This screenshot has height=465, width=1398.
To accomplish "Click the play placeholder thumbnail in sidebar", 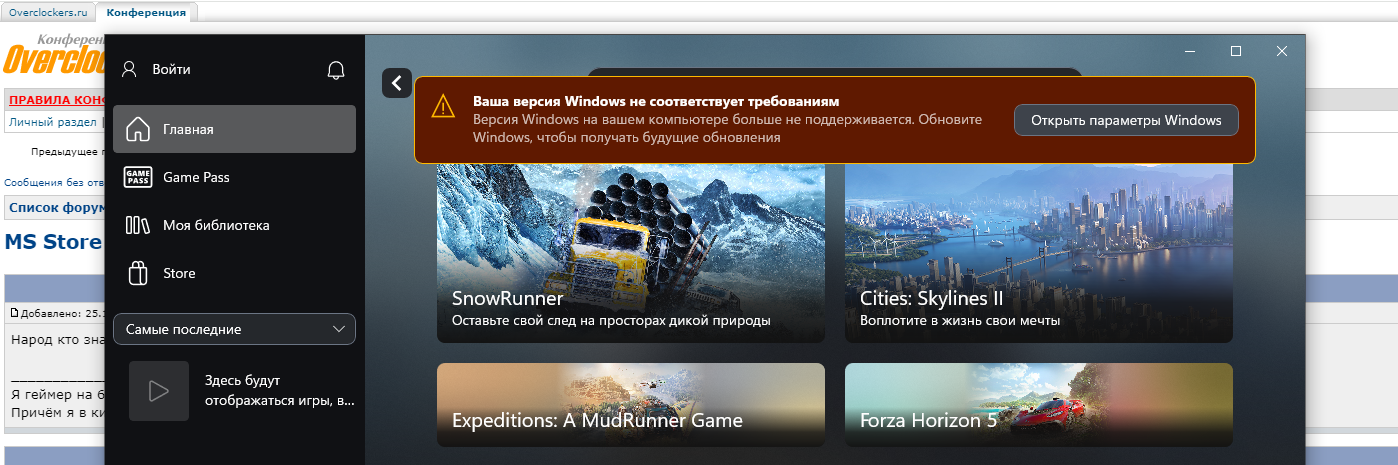I will click(159, 391).
